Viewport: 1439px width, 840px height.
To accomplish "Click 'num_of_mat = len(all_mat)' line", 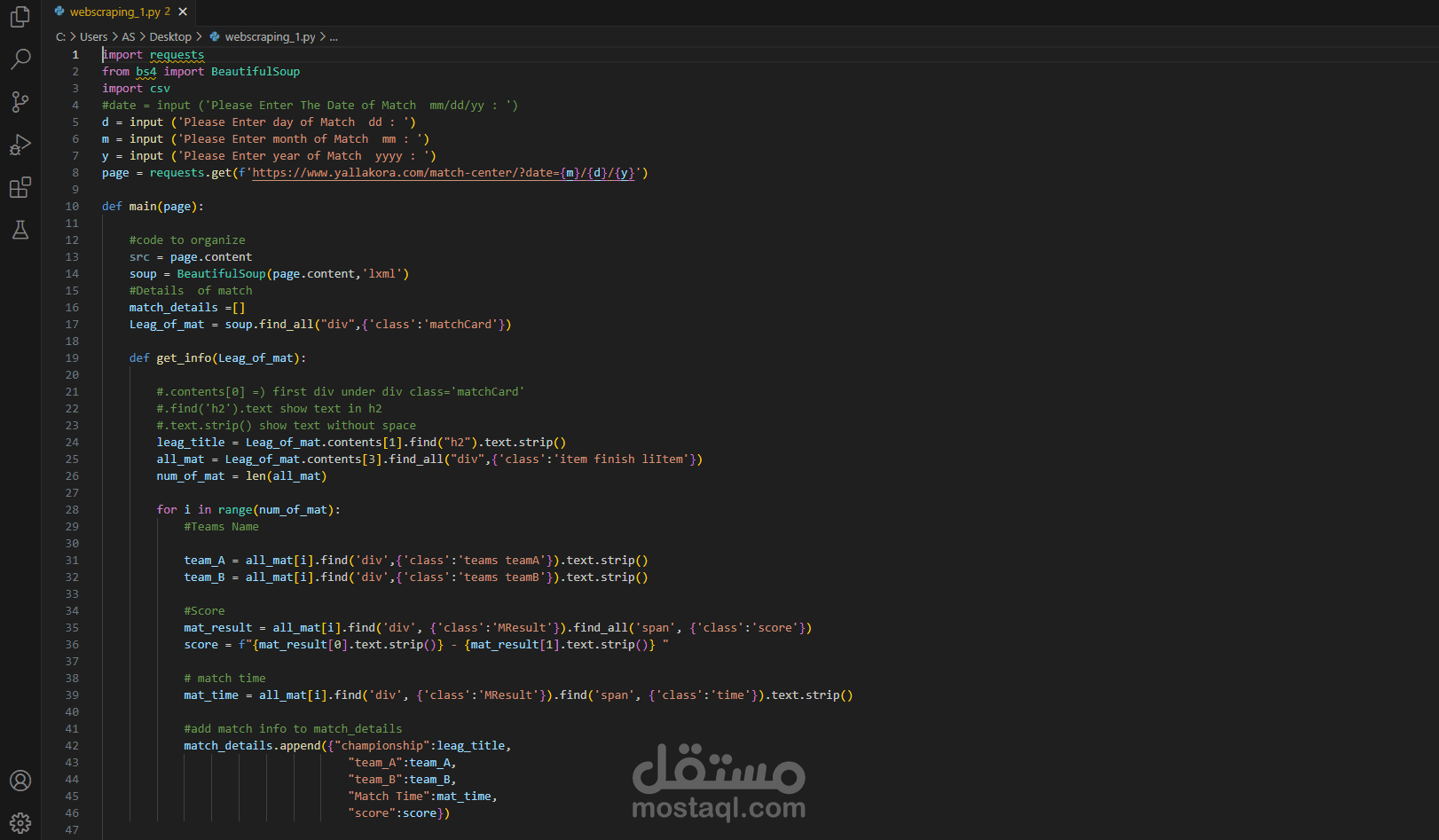I will coord(241,476).
